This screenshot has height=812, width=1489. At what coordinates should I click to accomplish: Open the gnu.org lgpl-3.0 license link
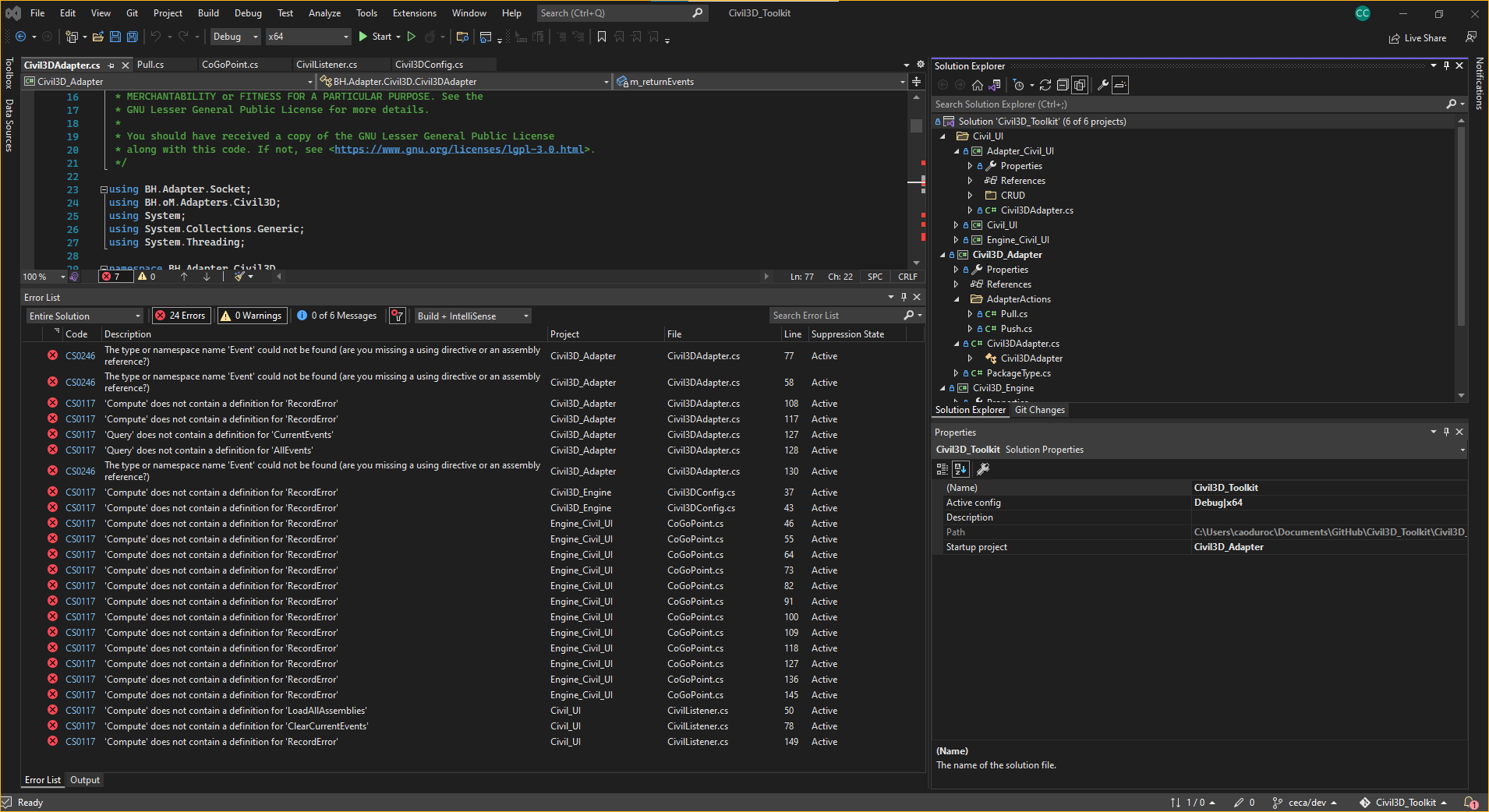pos(459,150)
